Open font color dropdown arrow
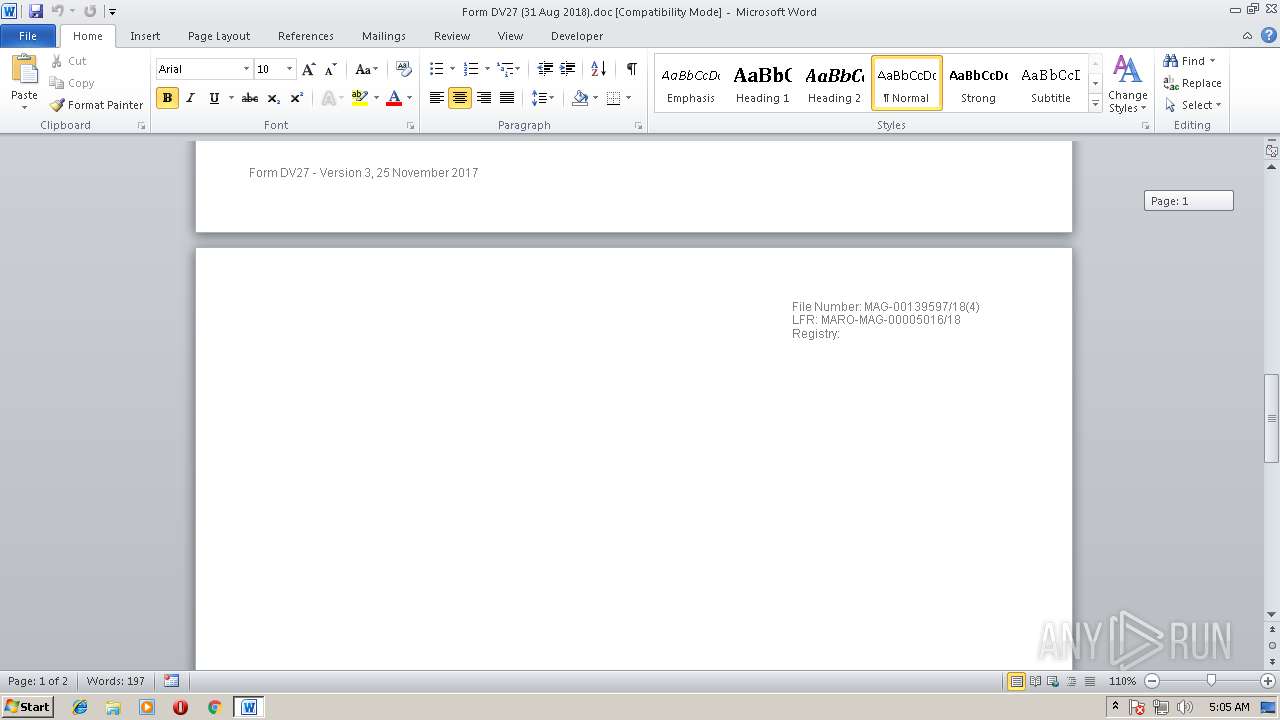1280x720 pixels. coord(409,98)
